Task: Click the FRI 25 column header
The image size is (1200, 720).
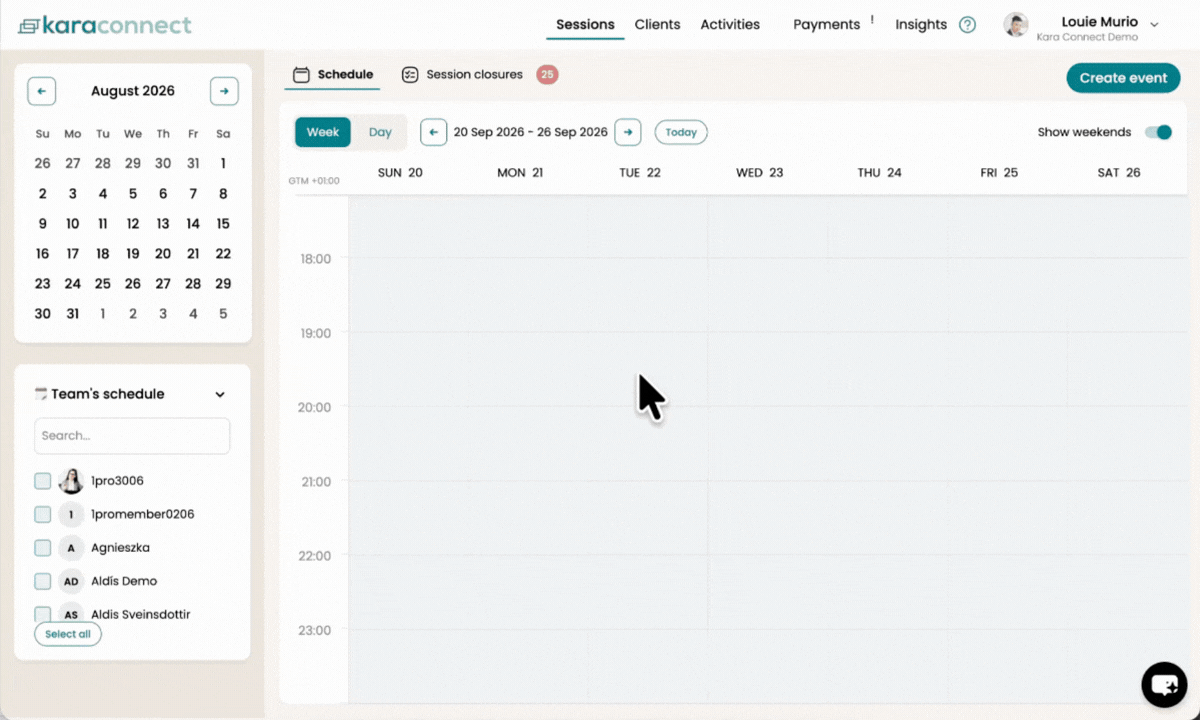Action: (999, 173)
